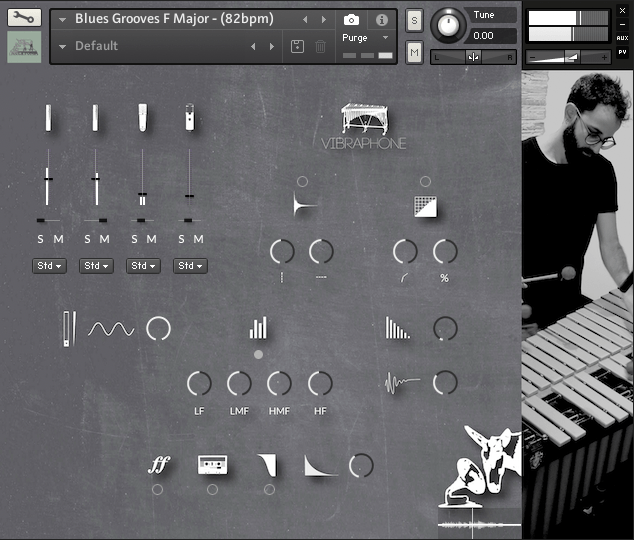Adjust the header L/R pan slider

point(473,57)
